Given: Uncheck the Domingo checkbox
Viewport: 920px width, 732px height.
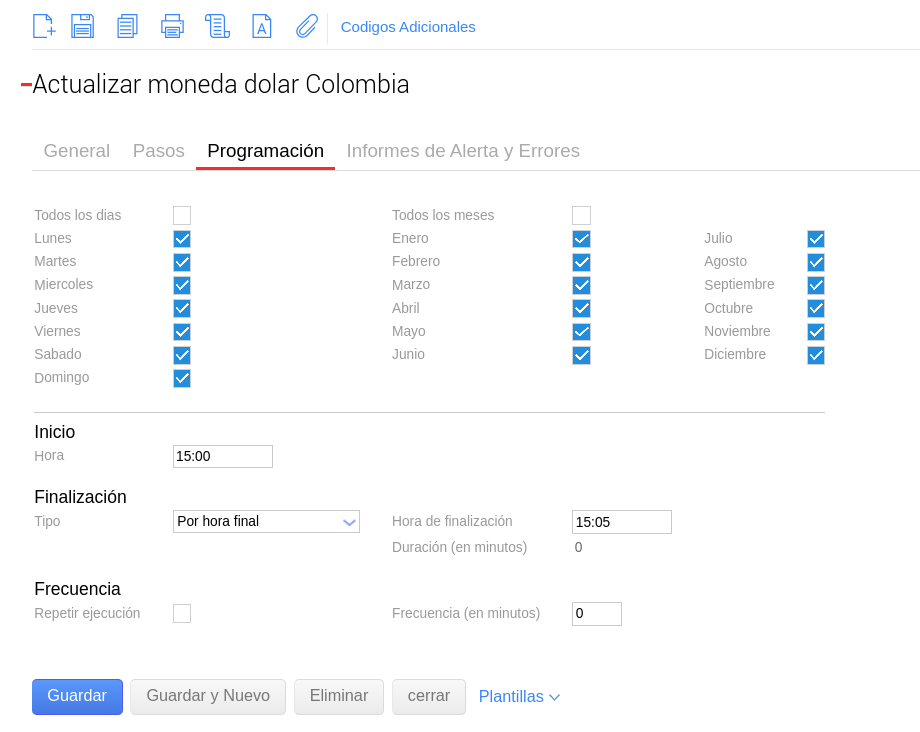Looking at the screenshot, I should pos(182,378).
